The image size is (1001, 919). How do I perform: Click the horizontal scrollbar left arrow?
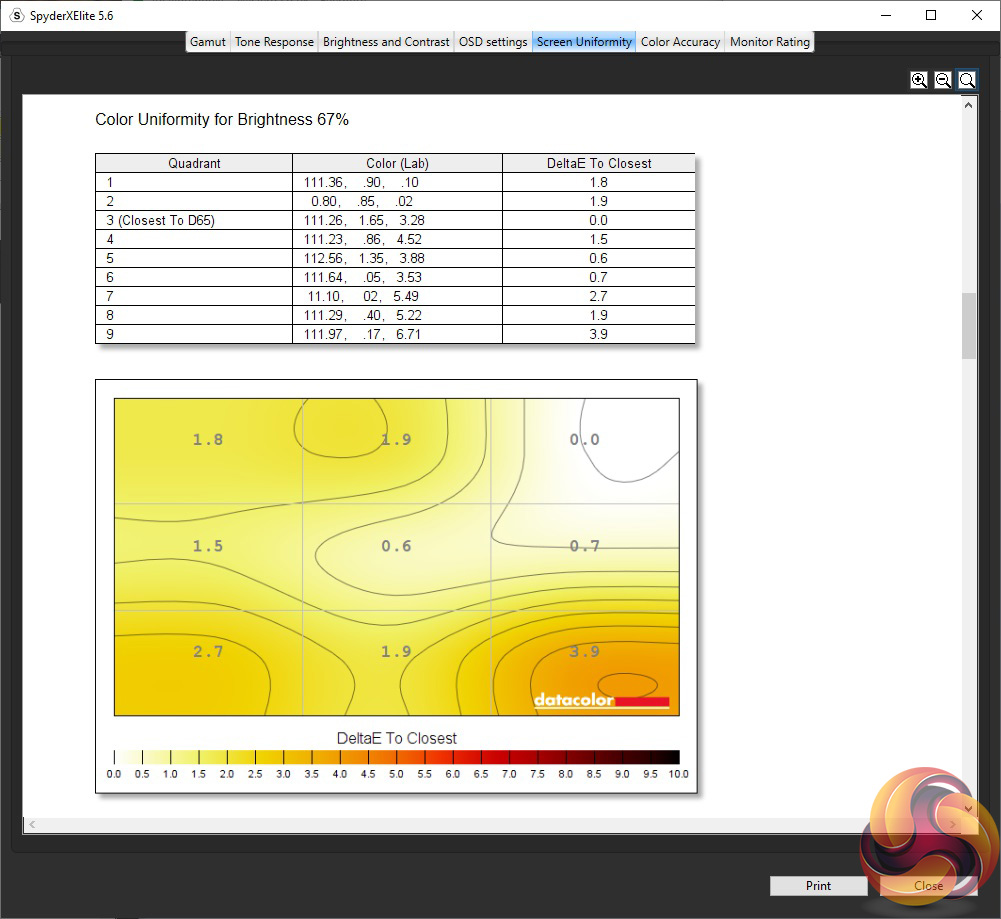click(x=32, y=825)
